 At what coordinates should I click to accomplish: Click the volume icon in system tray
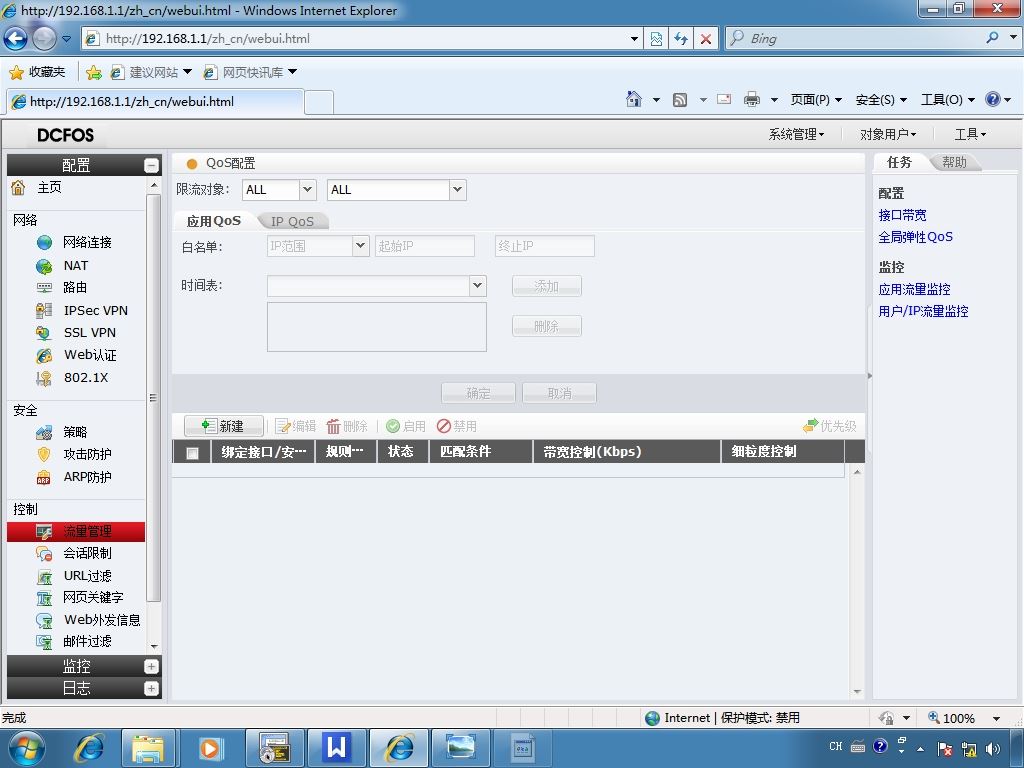pyautogui.click(x=993, y=749)
